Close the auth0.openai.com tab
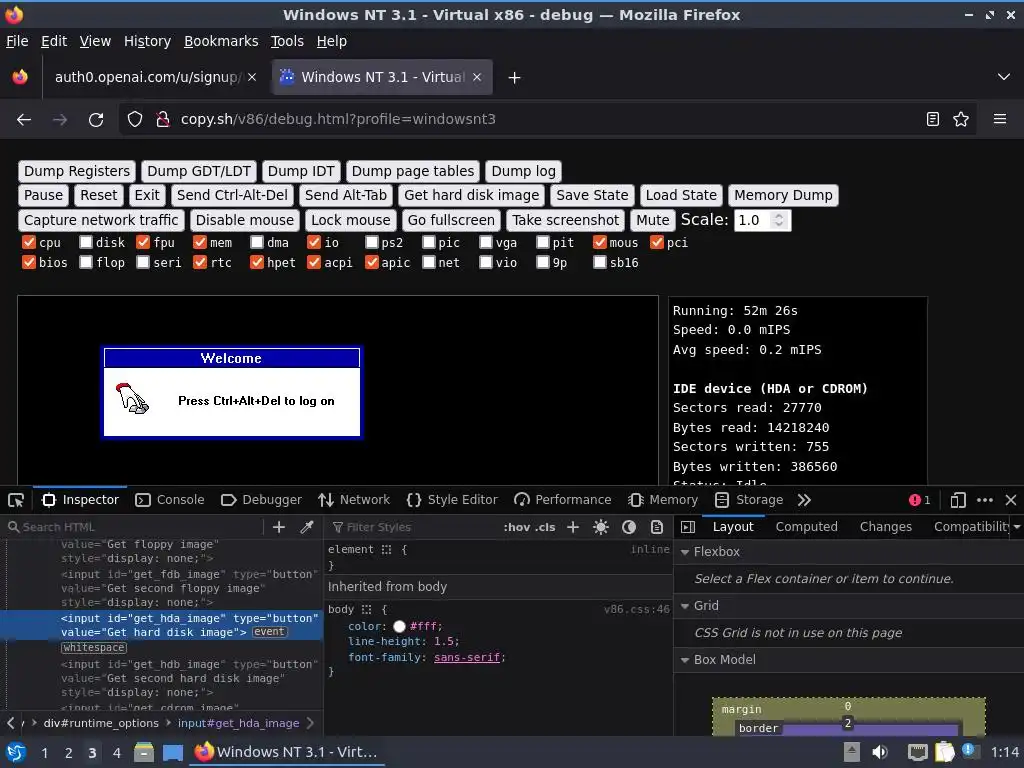1024x768 pixels. [252, 77]
